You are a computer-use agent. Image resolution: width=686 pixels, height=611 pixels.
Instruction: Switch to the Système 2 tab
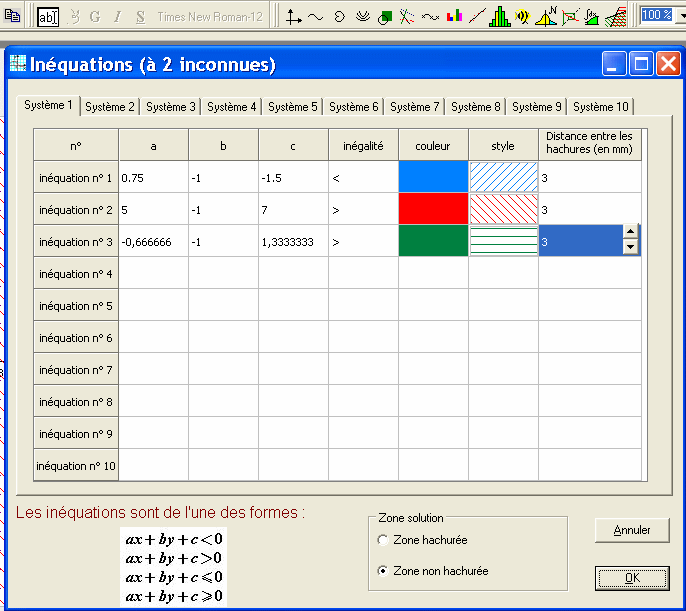110,106
